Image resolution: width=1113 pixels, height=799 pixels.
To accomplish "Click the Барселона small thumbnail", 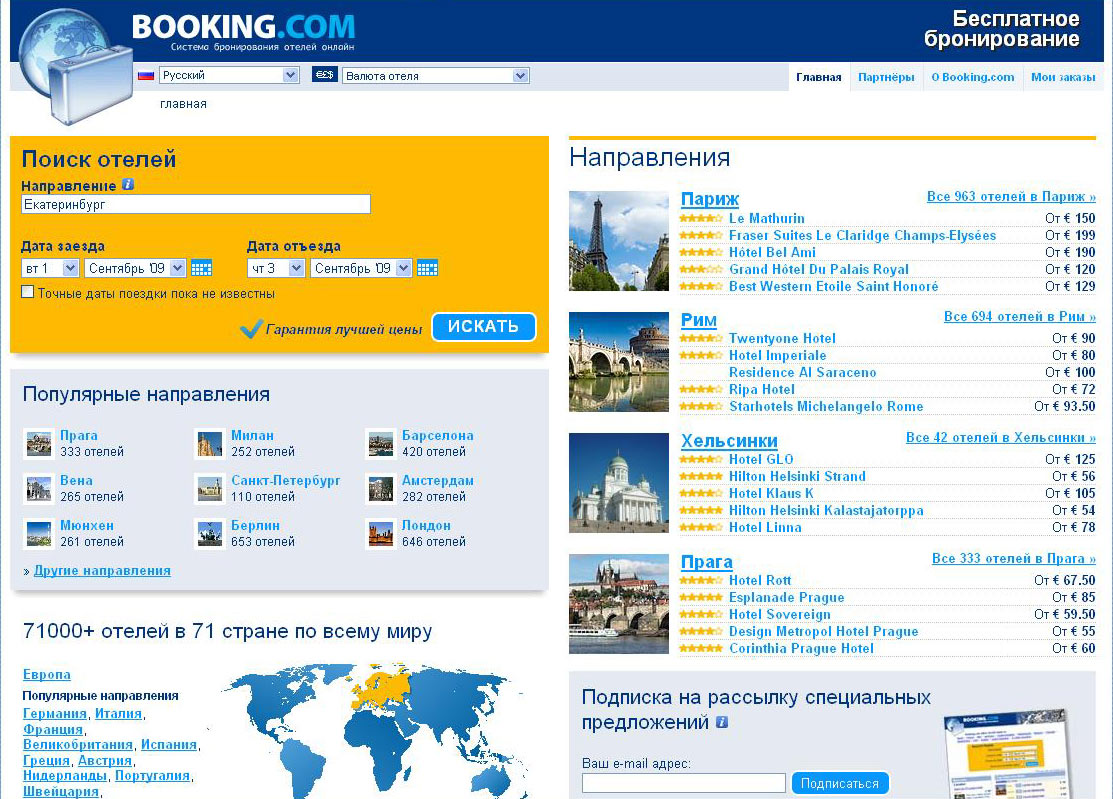I will point(381,443).
